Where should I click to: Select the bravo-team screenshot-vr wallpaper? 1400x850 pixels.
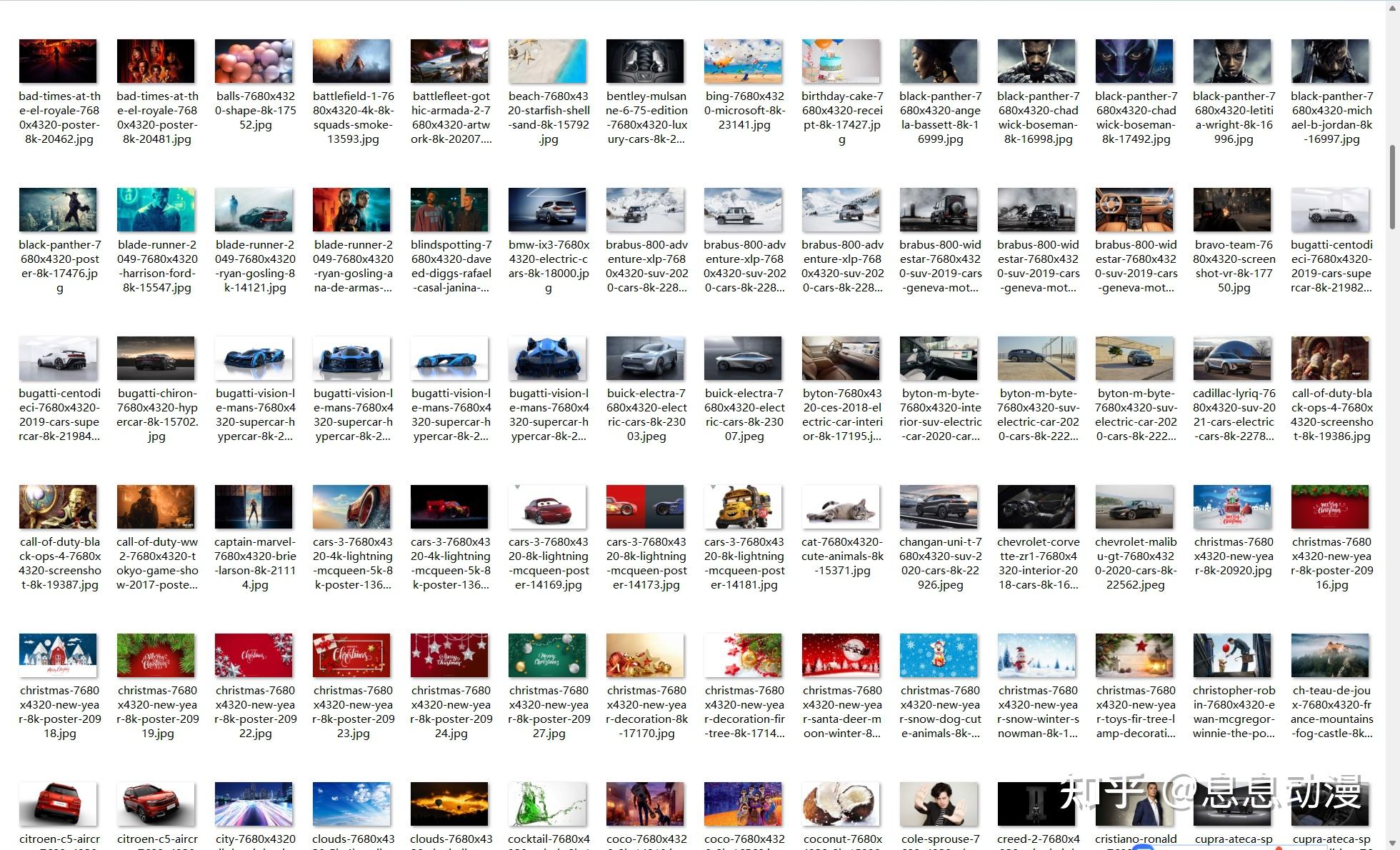point(1232,209)
